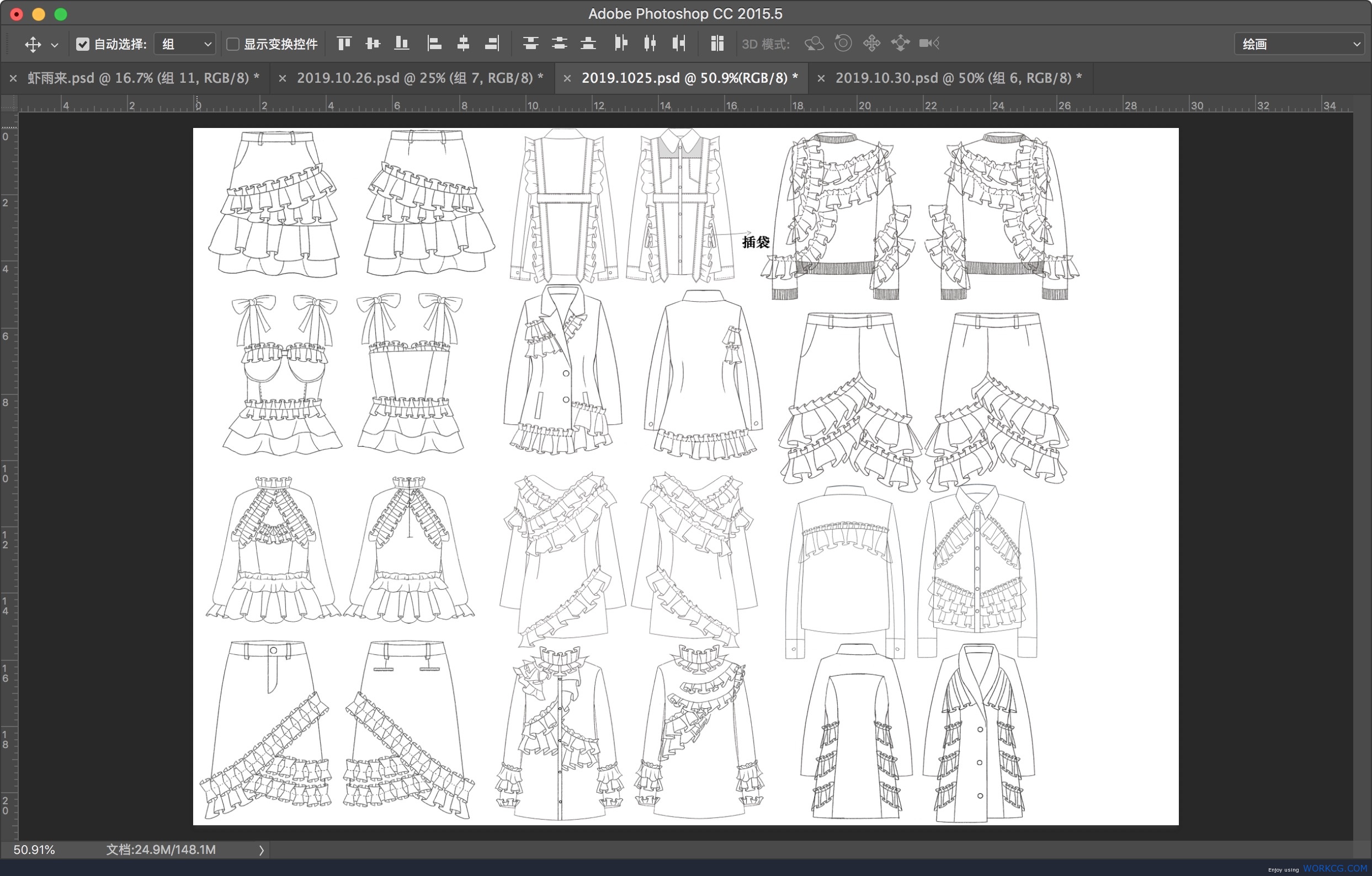
Task: Click Distribute vertical centers icon
Action: (560, 43)
